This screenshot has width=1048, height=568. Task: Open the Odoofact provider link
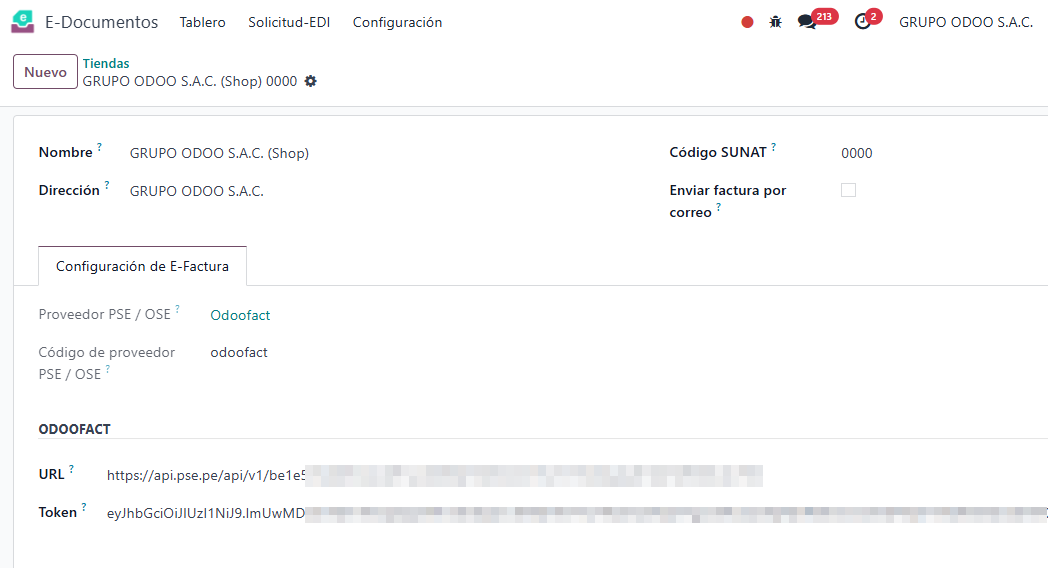[240, 315]
